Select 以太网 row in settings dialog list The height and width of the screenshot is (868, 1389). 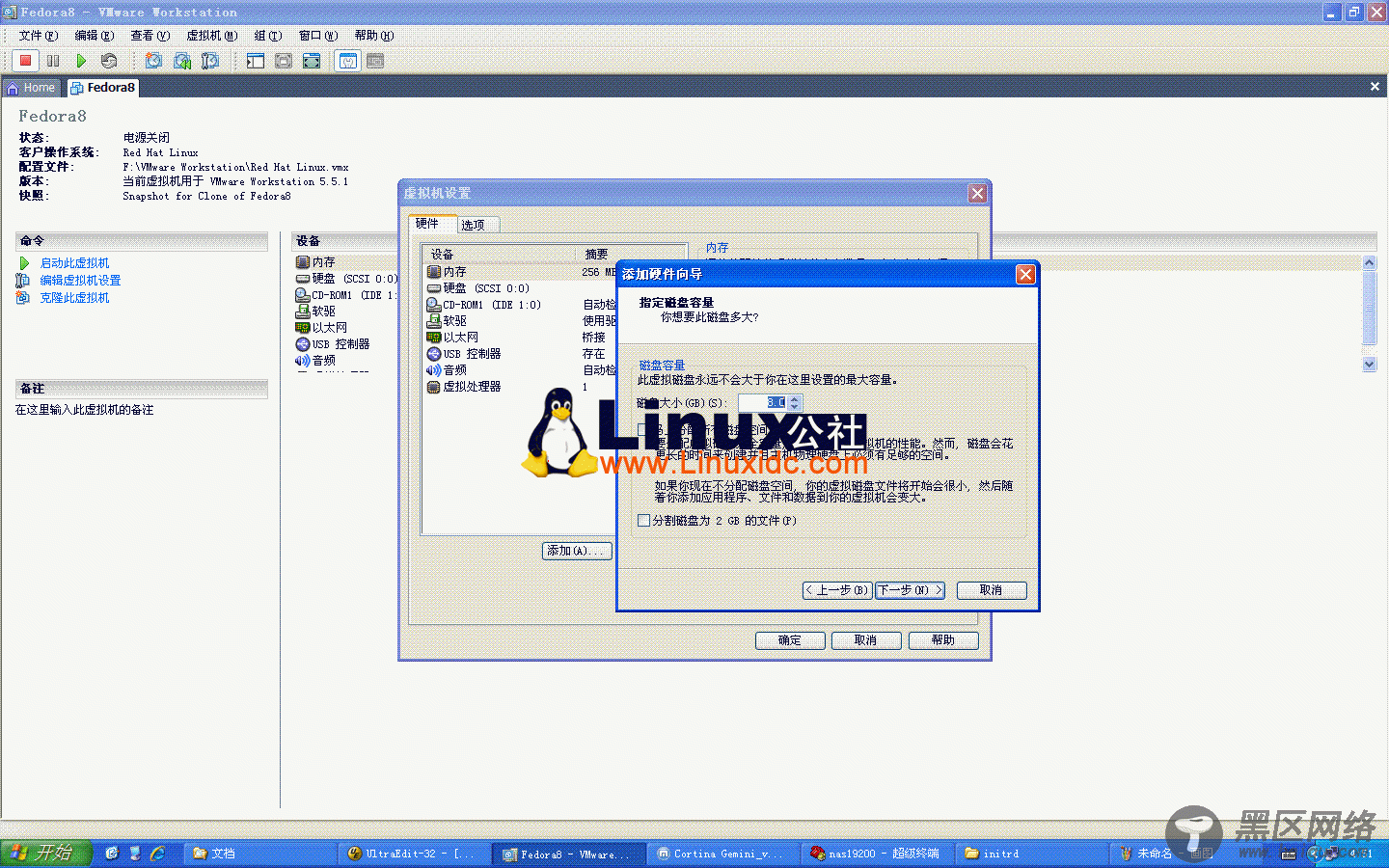click(460, 338)
